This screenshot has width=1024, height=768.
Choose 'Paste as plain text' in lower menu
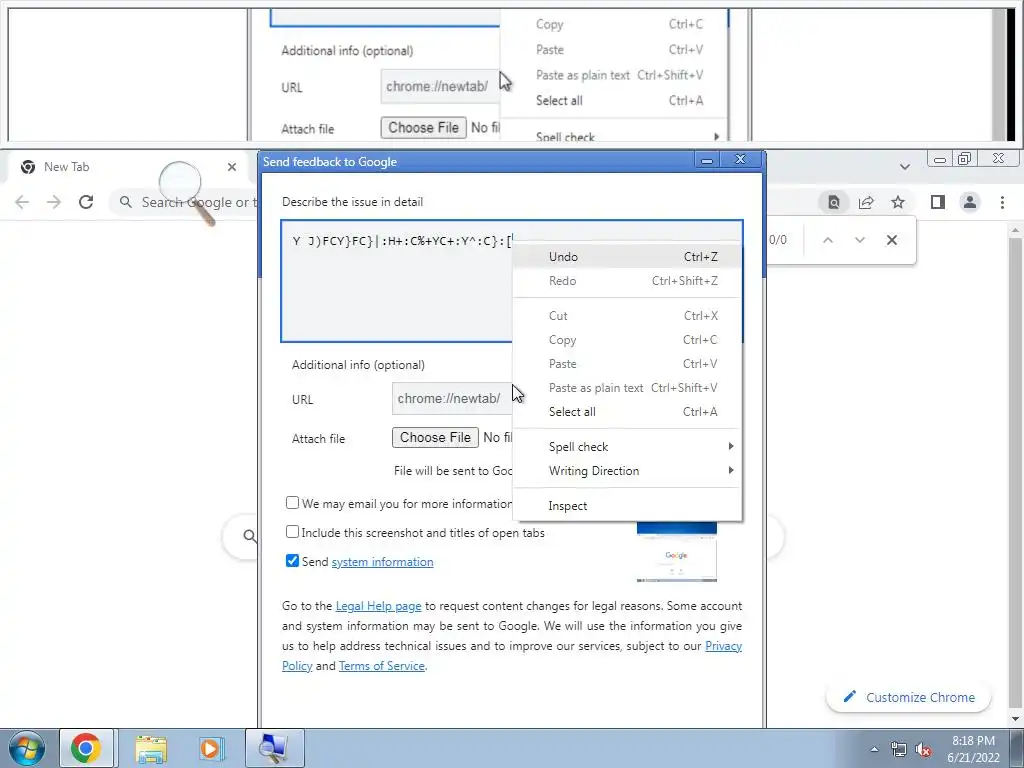pyautogui.click(x=628, y=388)
